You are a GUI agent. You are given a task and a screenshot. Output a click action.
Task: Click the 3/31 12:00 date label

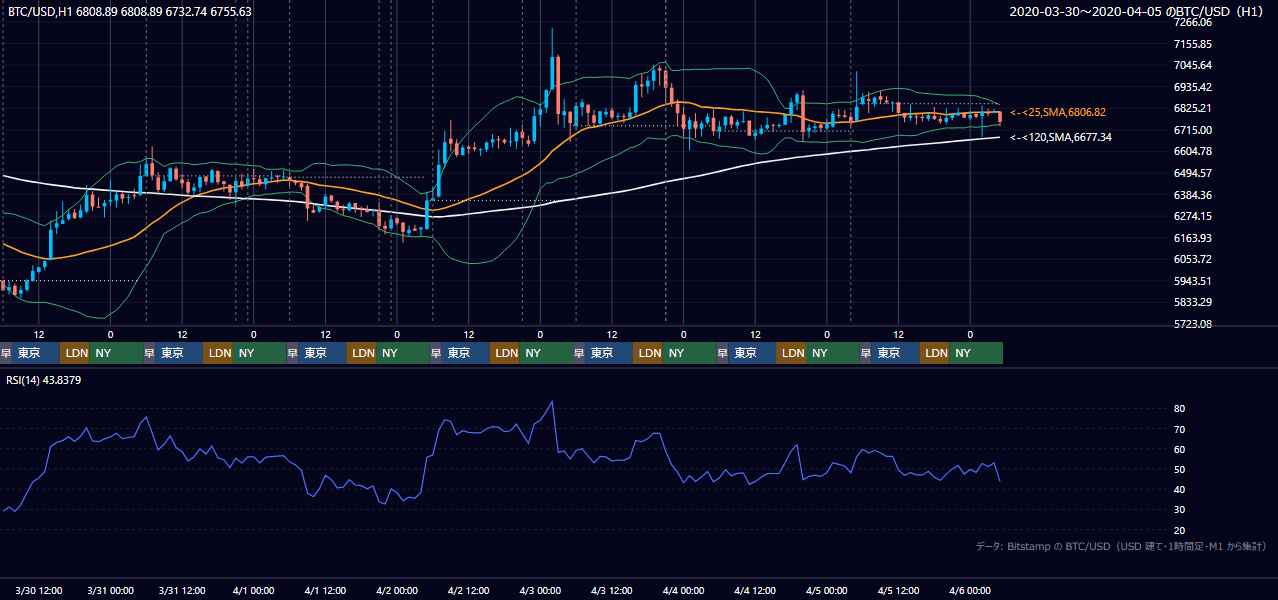(x=182, y=590)
